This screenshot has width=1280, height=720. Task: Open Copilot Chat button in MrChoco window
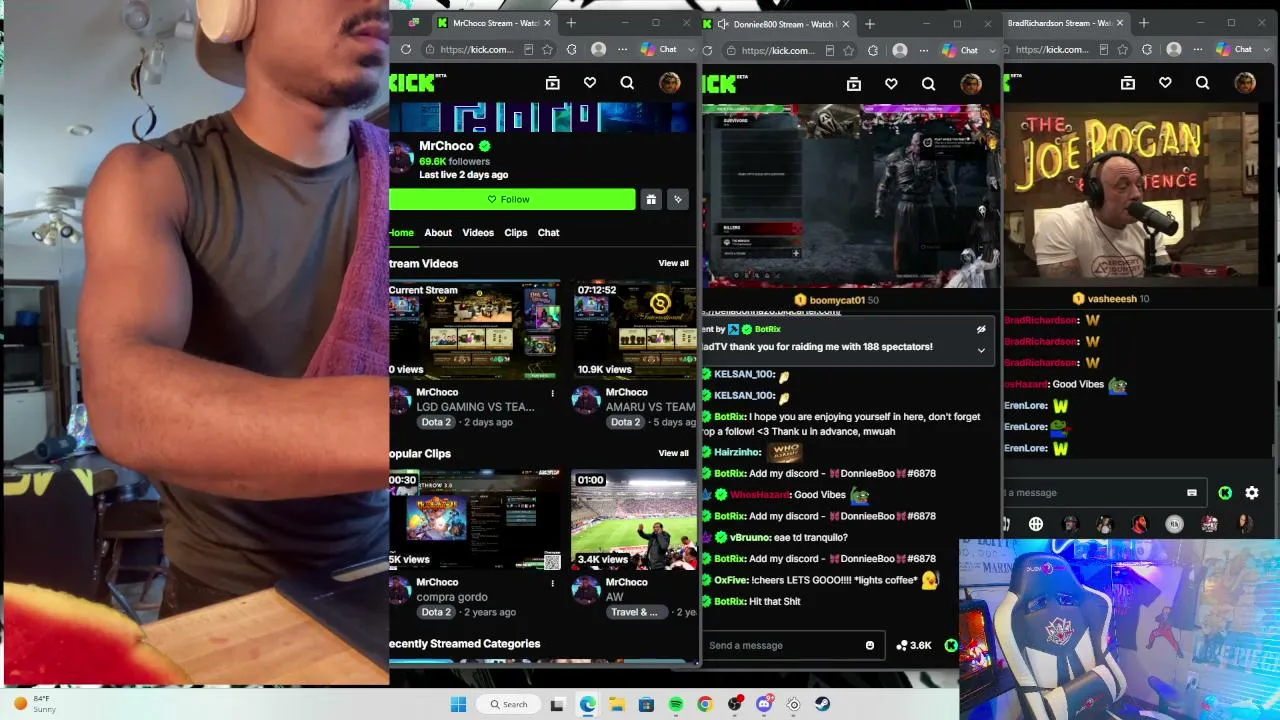point(658,49)
